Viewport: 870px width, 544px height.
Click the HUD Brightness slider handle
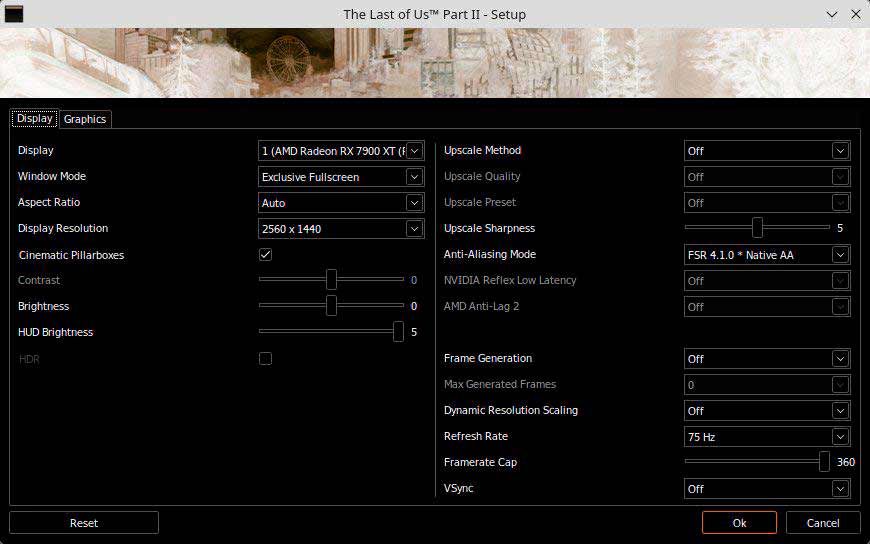click(398, 332)
